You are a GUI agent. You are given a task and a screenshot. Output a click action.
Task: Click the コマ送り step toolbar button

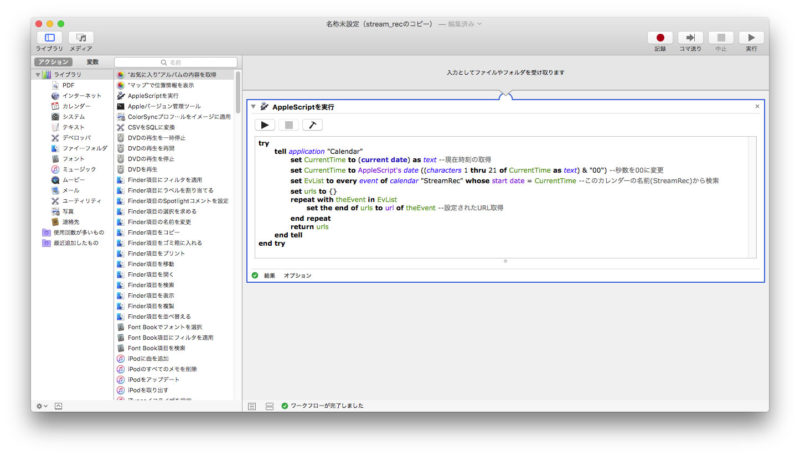(x=690, y=38)
